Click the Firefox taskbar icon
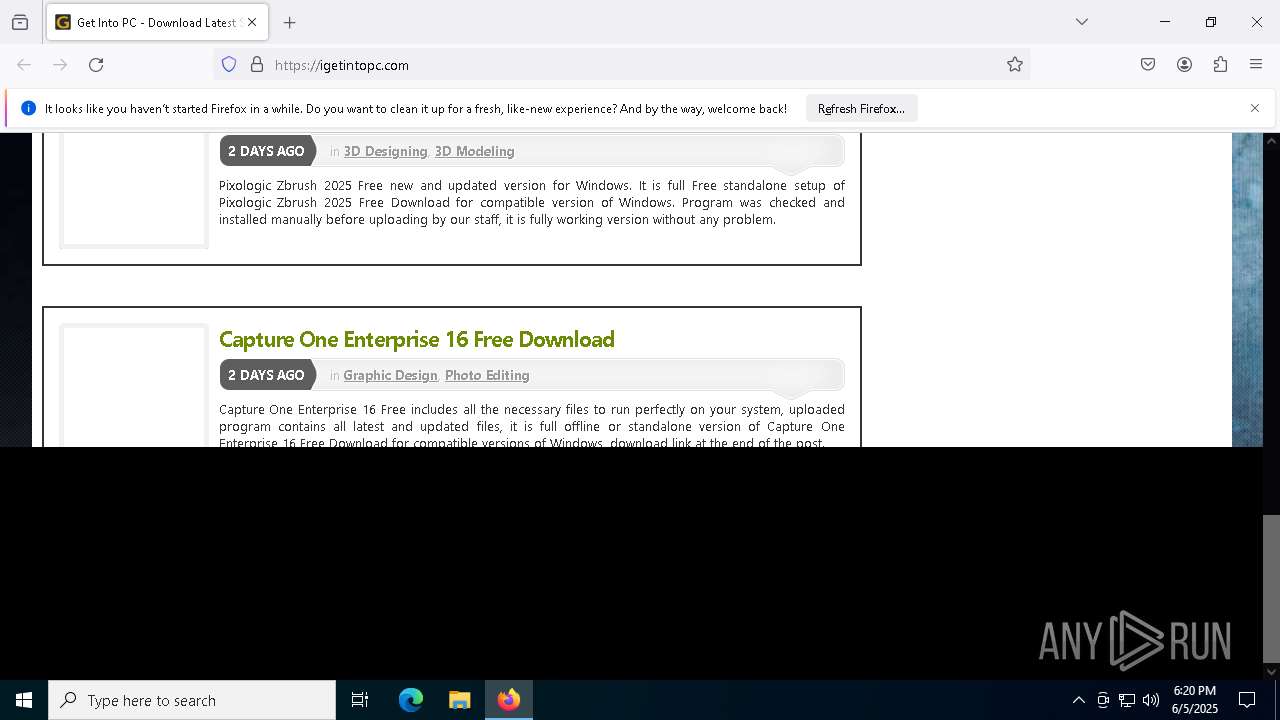The image size is (1280, 720). (x=509, y=700)
